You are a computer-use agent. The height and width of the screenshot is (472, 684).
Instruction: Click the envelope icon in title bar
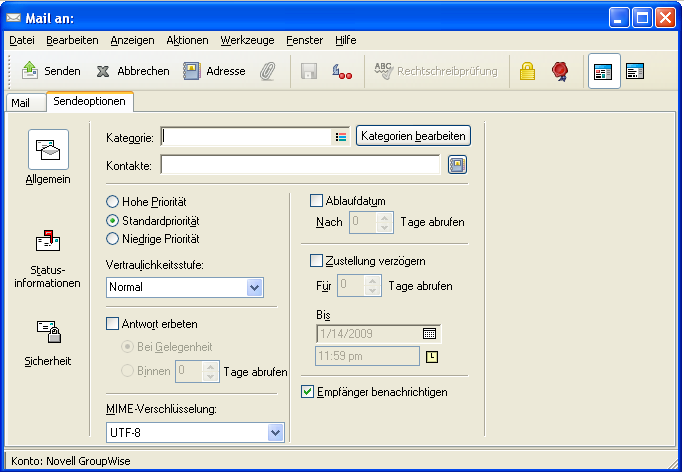pyautogui.click(x=14, y=18)
